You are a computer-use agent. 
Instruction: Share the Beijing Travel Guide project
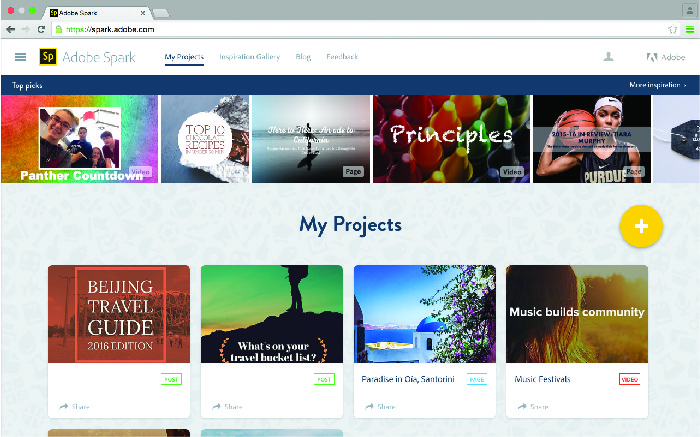74,407
